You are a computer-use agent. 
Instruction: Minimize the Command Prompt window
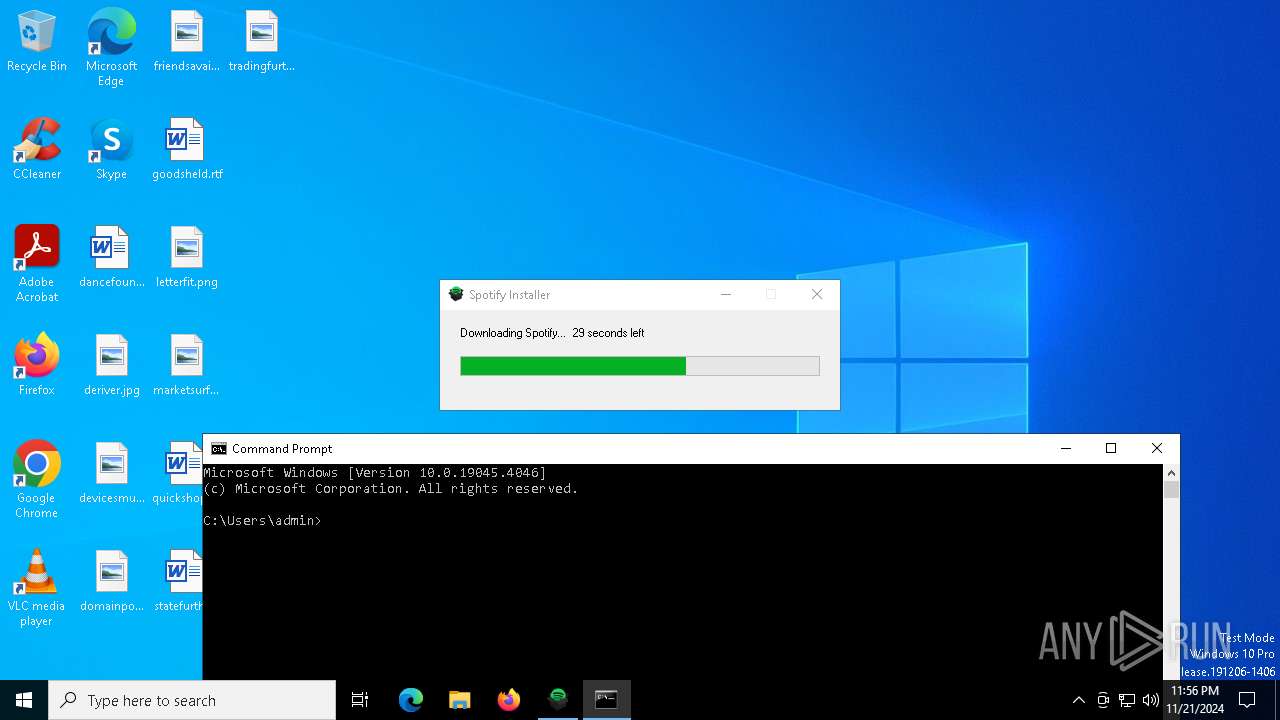coord(1065,448)
